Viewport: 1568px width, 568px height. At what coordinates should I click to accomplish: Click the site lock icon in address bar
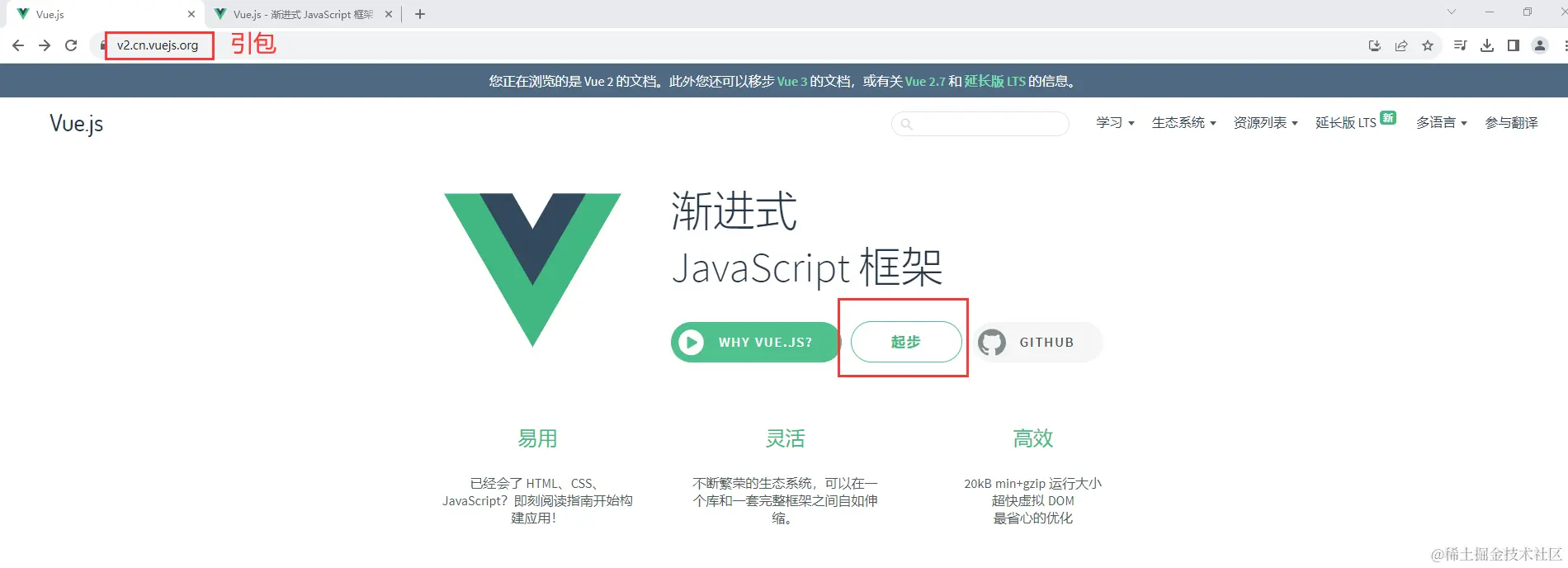(102, 45)
